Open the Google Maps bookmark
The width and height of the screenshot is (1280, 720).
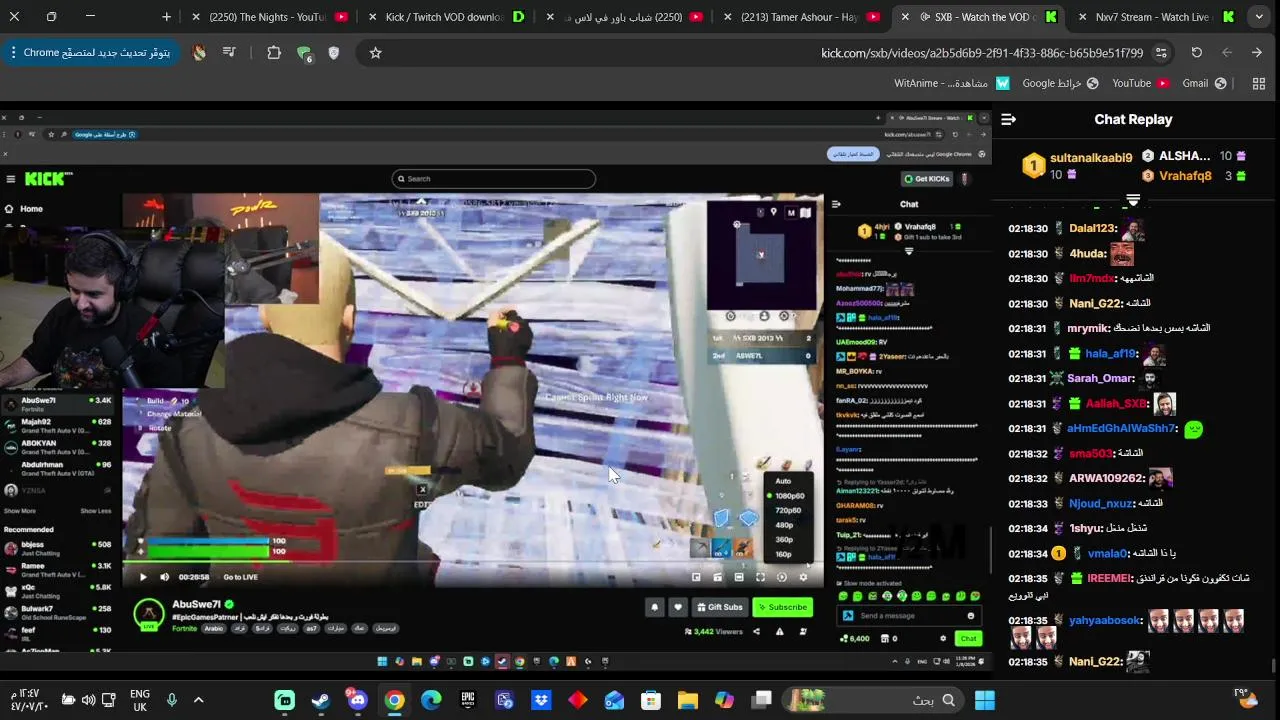(x=1060, y=83)
